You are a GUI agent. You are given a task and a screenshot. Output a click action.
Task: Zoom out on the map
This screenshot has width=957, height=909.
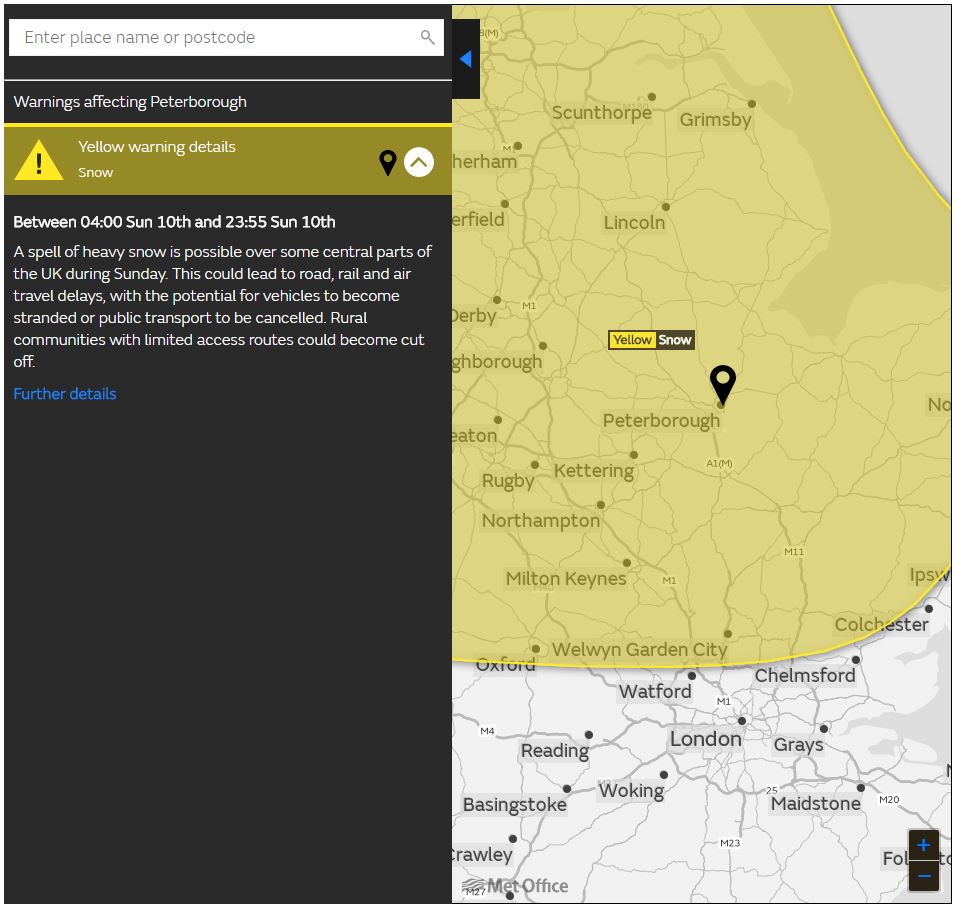(x=923, y=876)
